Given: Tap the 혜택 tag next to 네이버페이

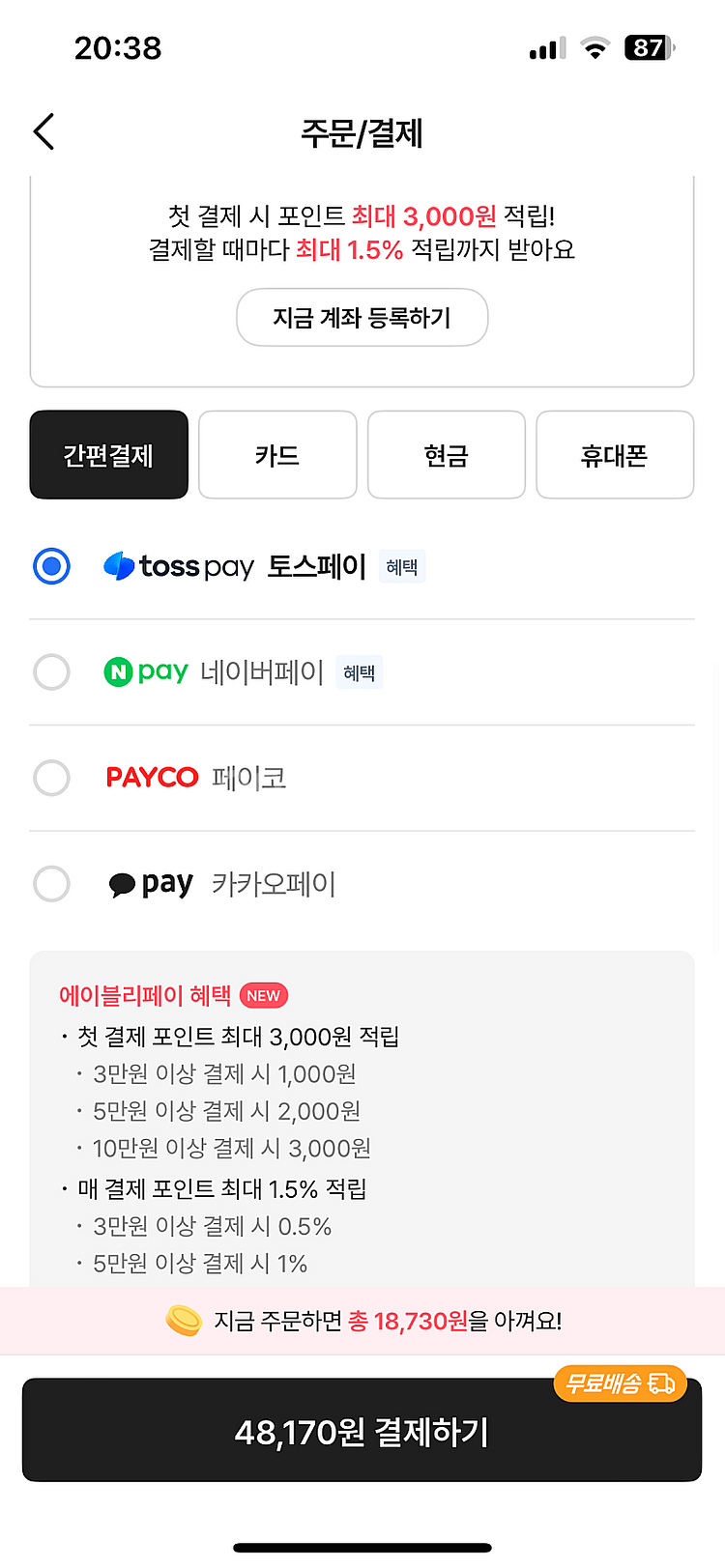Looking at the screenshot, I should pos(359,672).
